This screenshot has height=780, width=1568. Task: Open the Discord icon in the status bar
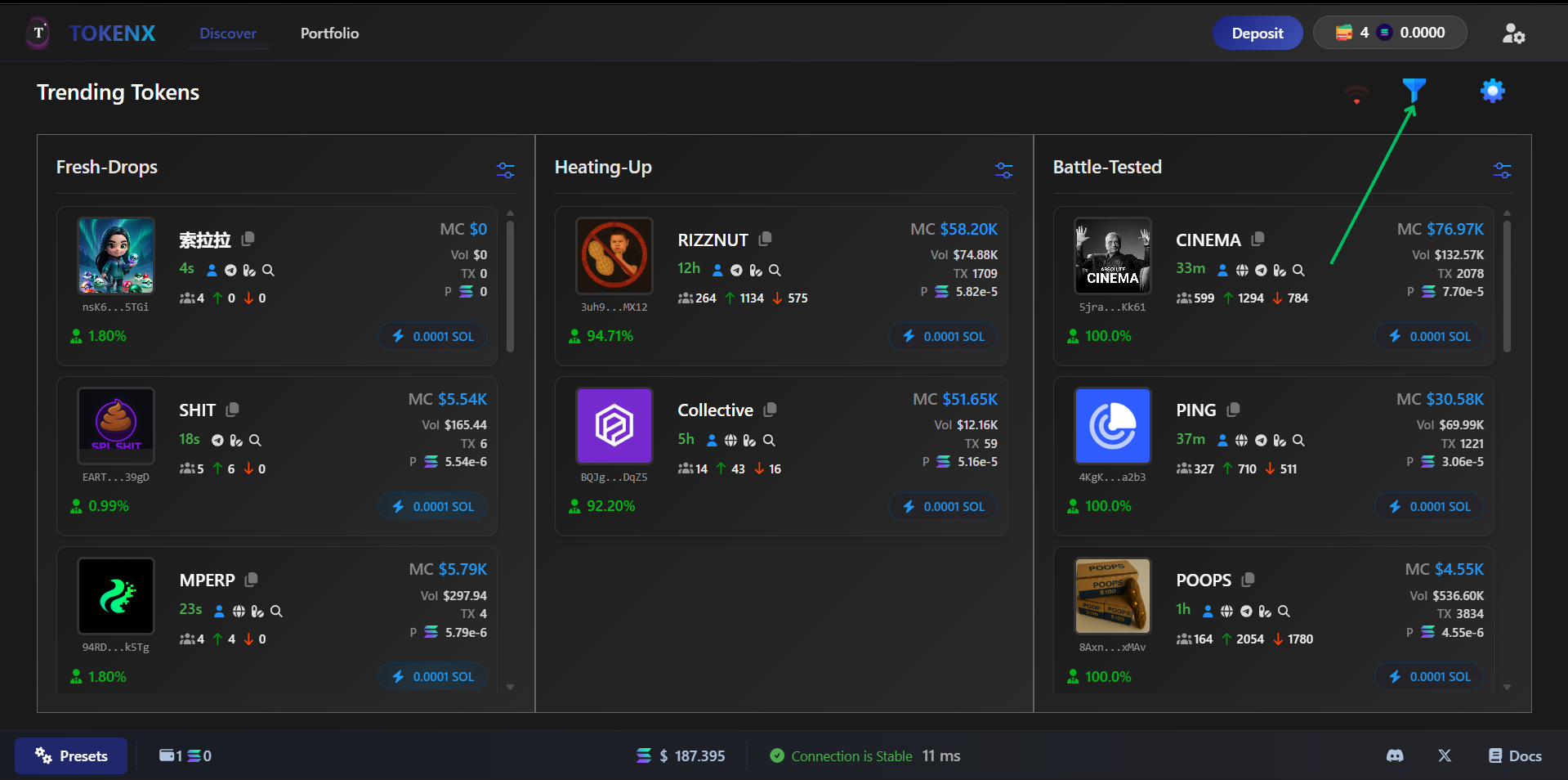point(1395,755)
